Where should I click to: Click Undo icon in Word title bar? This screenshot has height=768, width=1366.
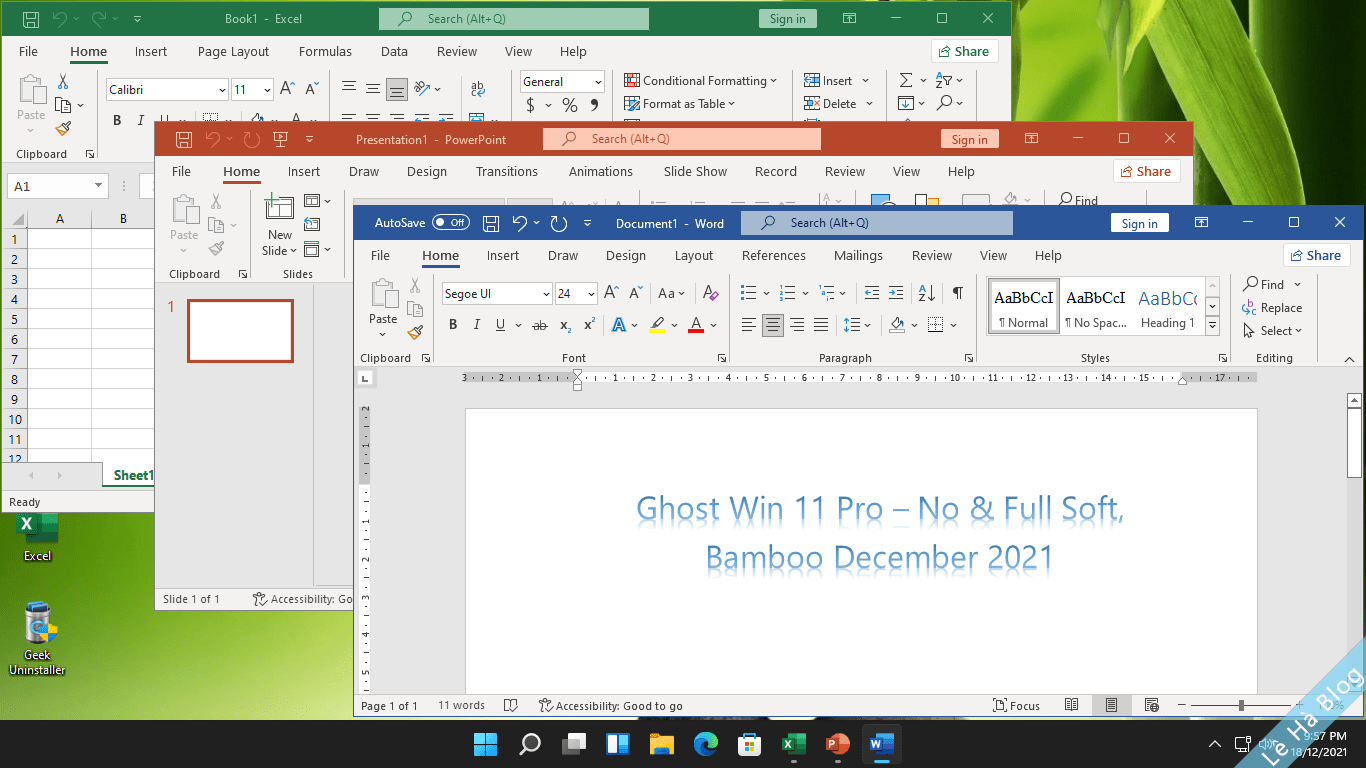tap(519, 223)
